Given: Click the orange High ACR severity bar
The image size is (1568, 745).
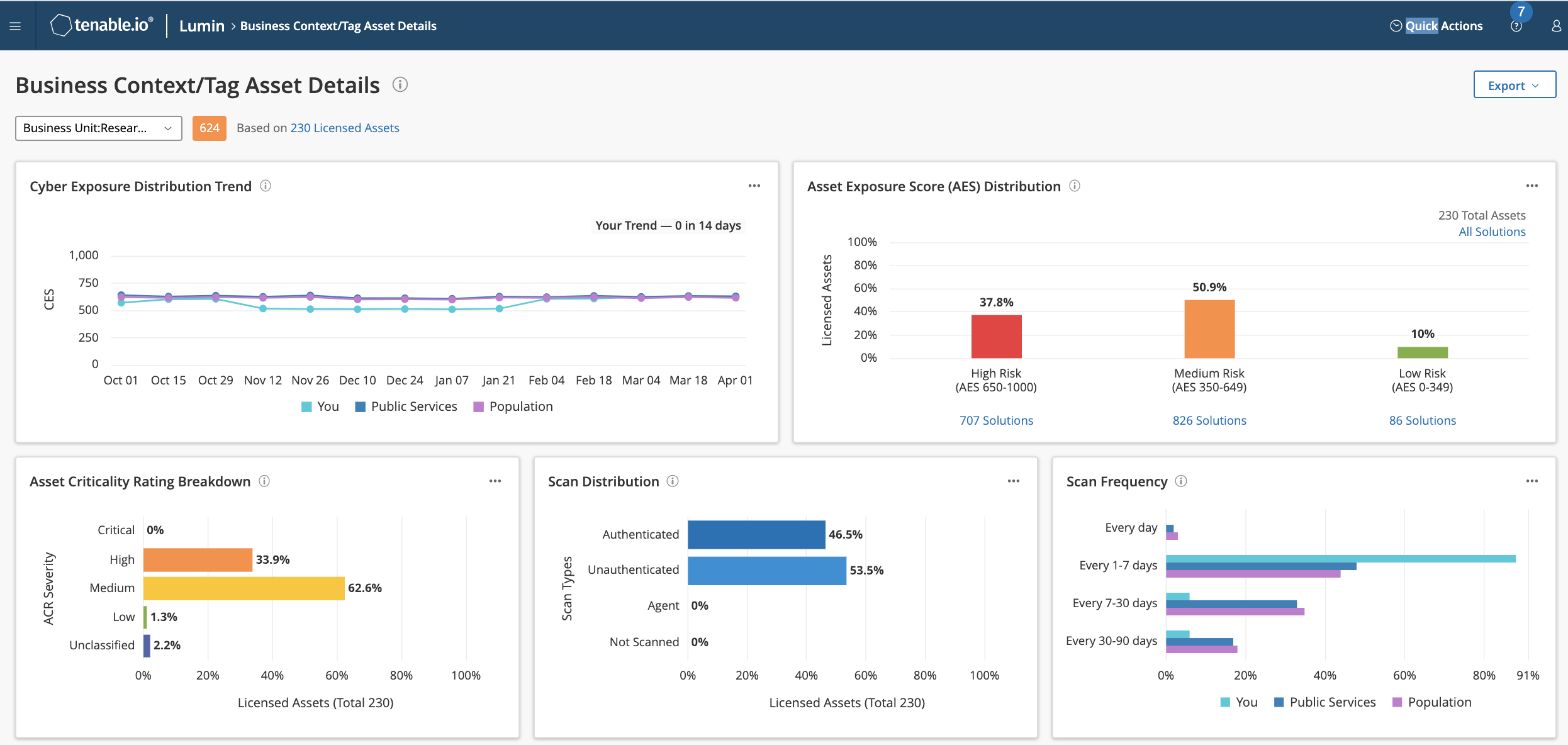Looking at the screenshot, I should pyautogui.click(x=198, y=559).
